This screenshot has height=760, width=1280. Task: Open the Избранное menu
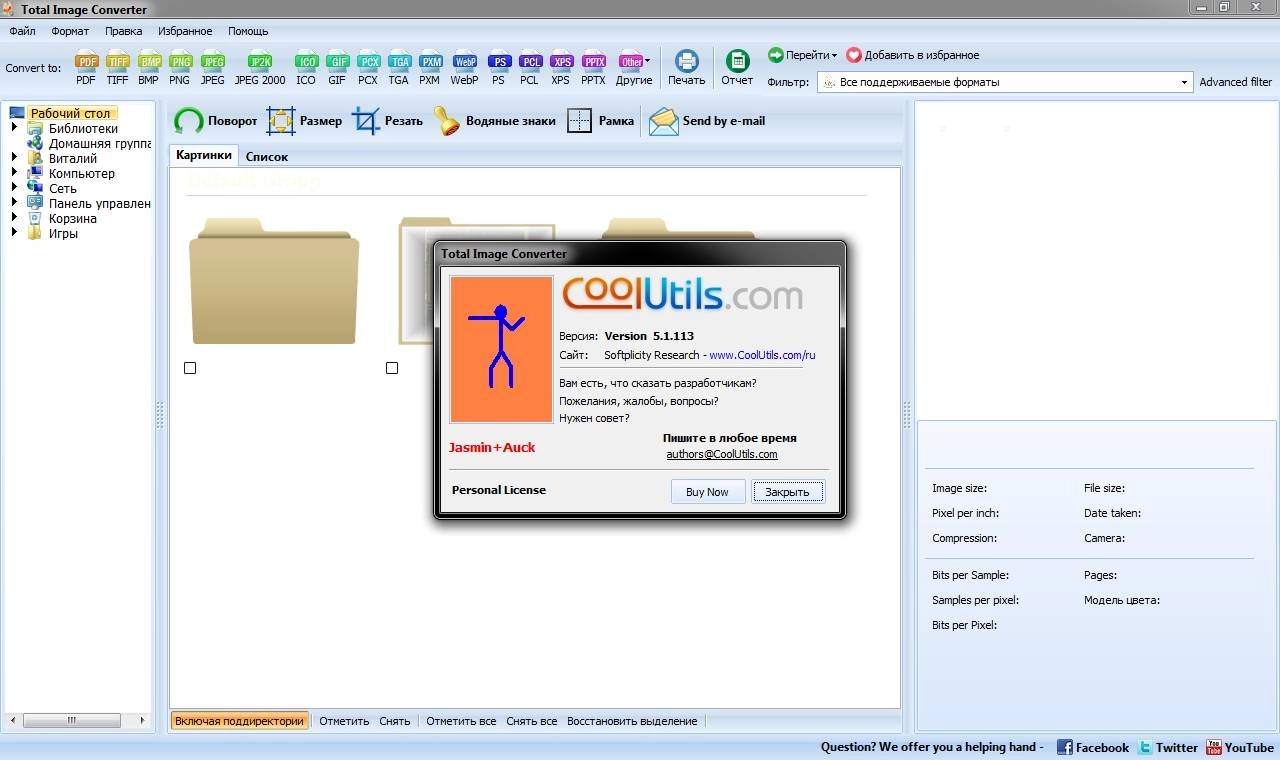pos(185,31)
